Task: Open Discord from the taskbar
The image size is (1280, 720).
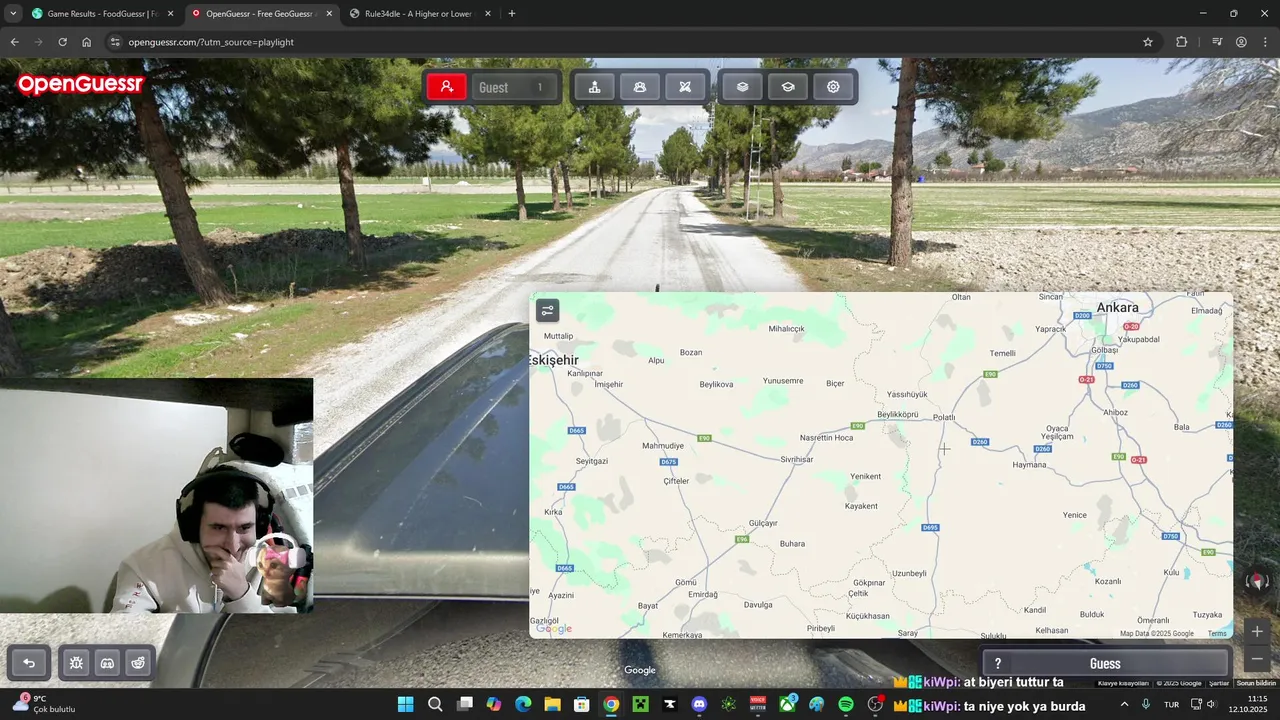Action: pos(699,704)
